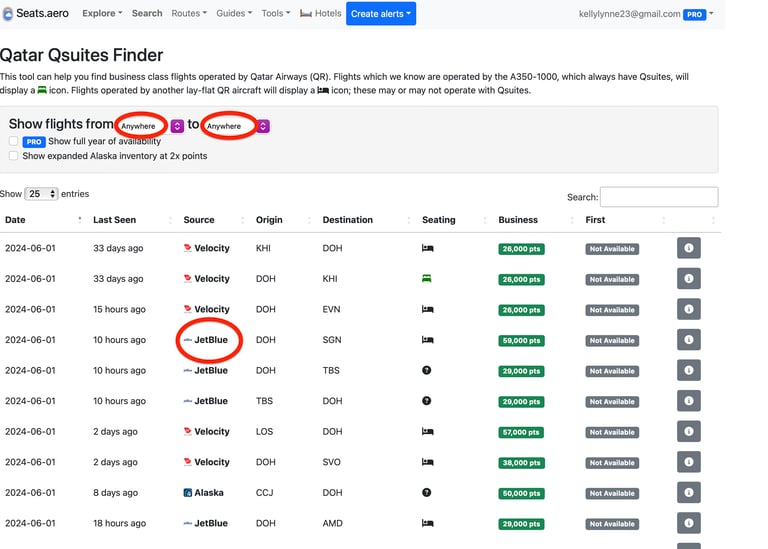Open info for DOH to SVO row
Image resolution: width=768 pixels, height=549 pixels.
point(689,462)
